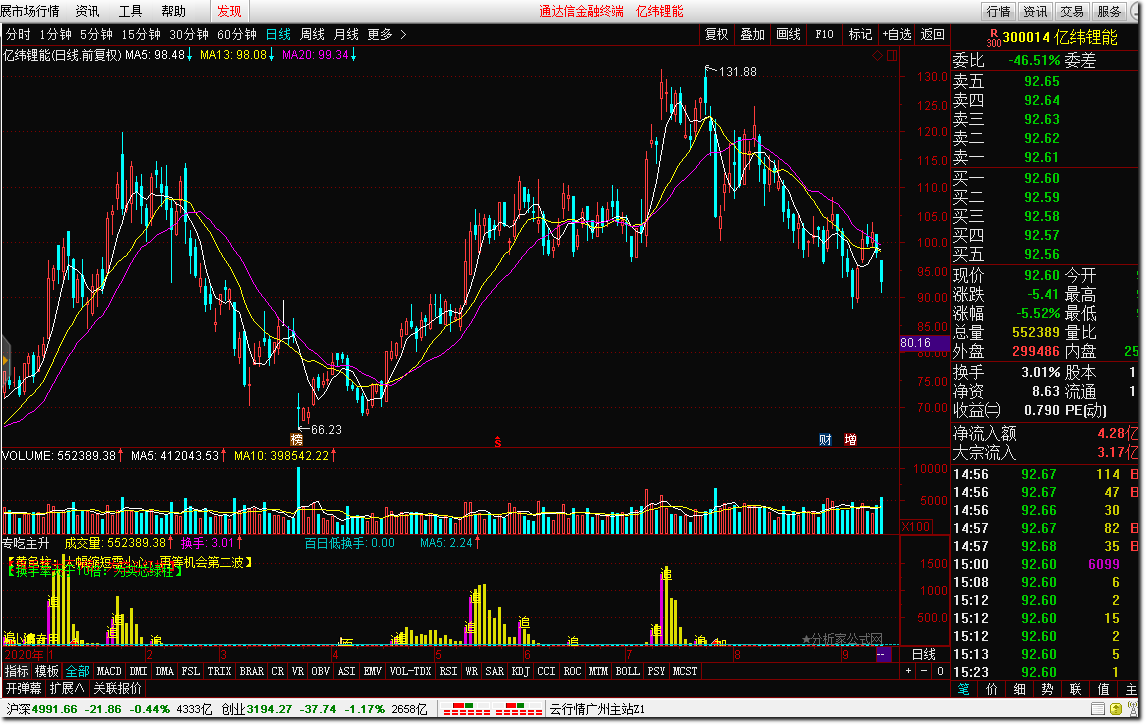Switch chart to 月线 monthly period
1147x725 pixels.
(346, 34)
